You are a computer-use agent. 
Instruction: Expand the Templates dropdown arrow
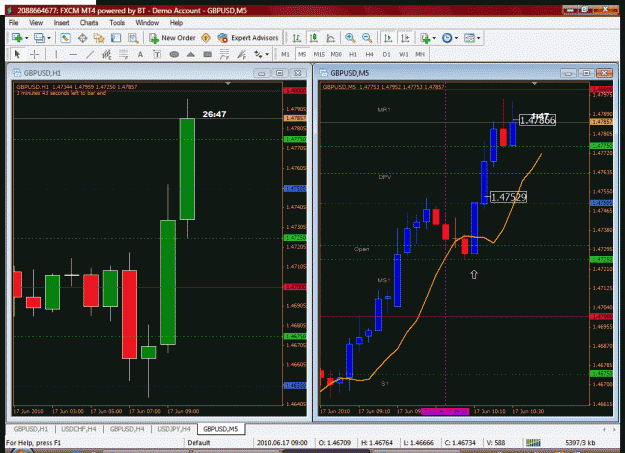point(479,38)
